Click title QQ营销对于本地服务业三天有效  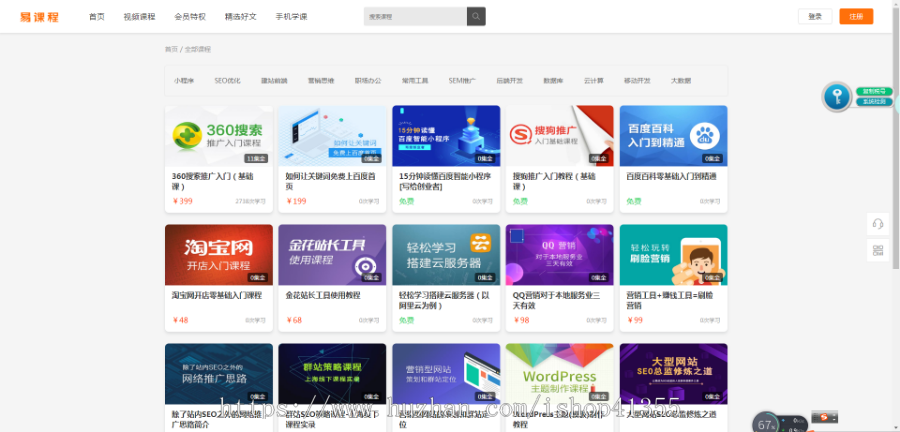[556, 301]
